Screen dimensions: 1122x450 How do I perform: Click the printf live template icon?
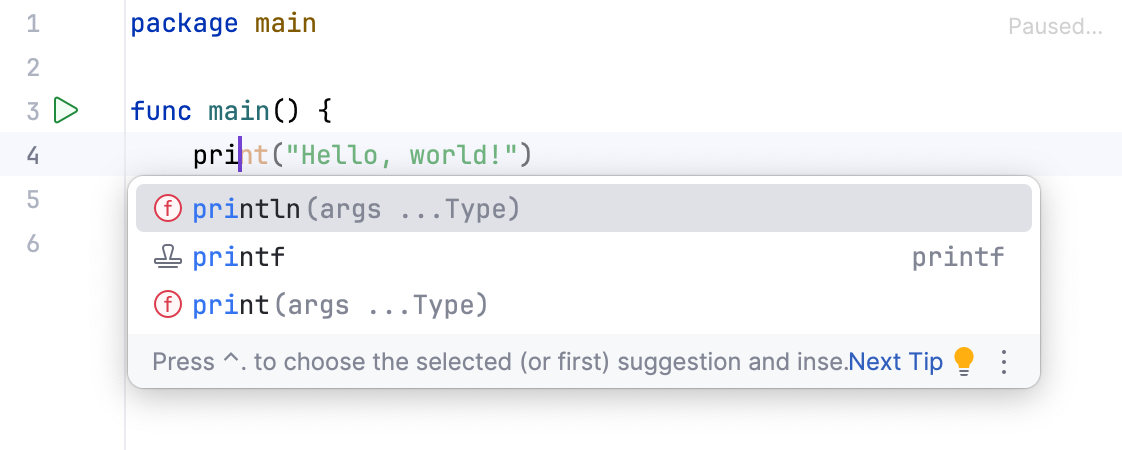coord(167,258)
